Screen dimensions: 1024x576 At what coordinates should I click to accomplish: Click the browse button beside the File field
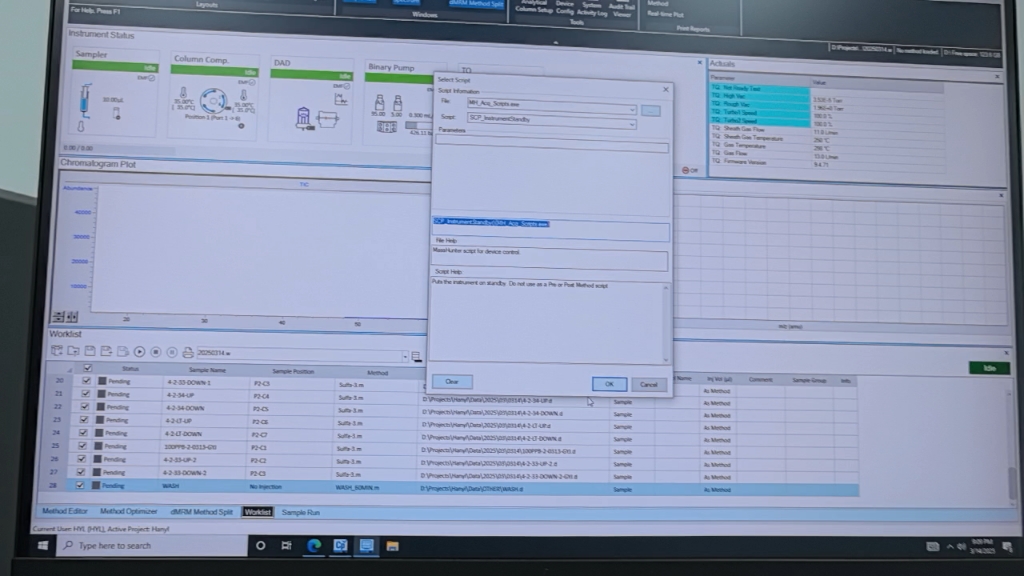650,111
